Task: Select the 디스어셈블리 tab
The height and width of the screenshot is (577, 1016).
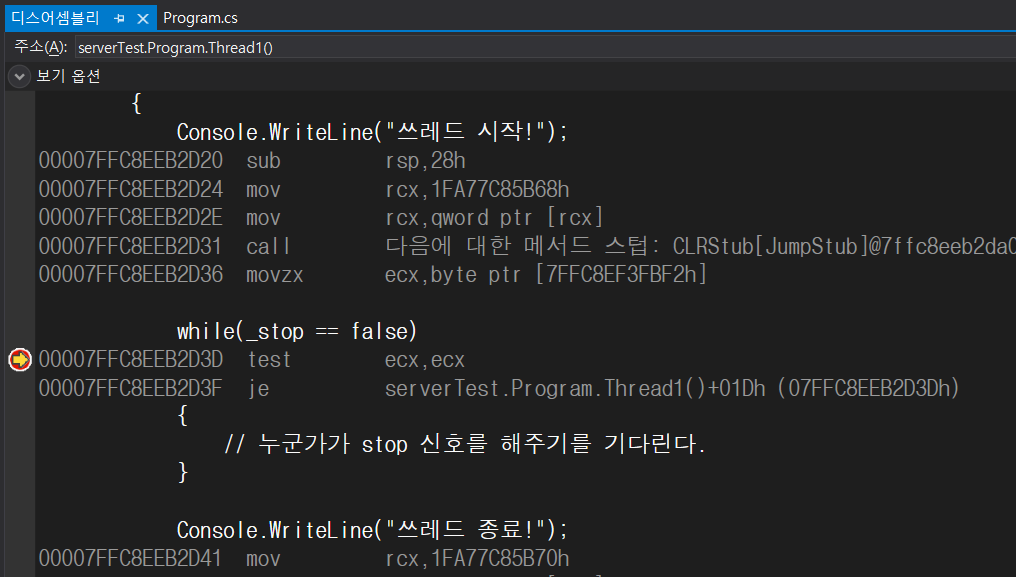Action: pyautogui.click(x=60, y=17)
